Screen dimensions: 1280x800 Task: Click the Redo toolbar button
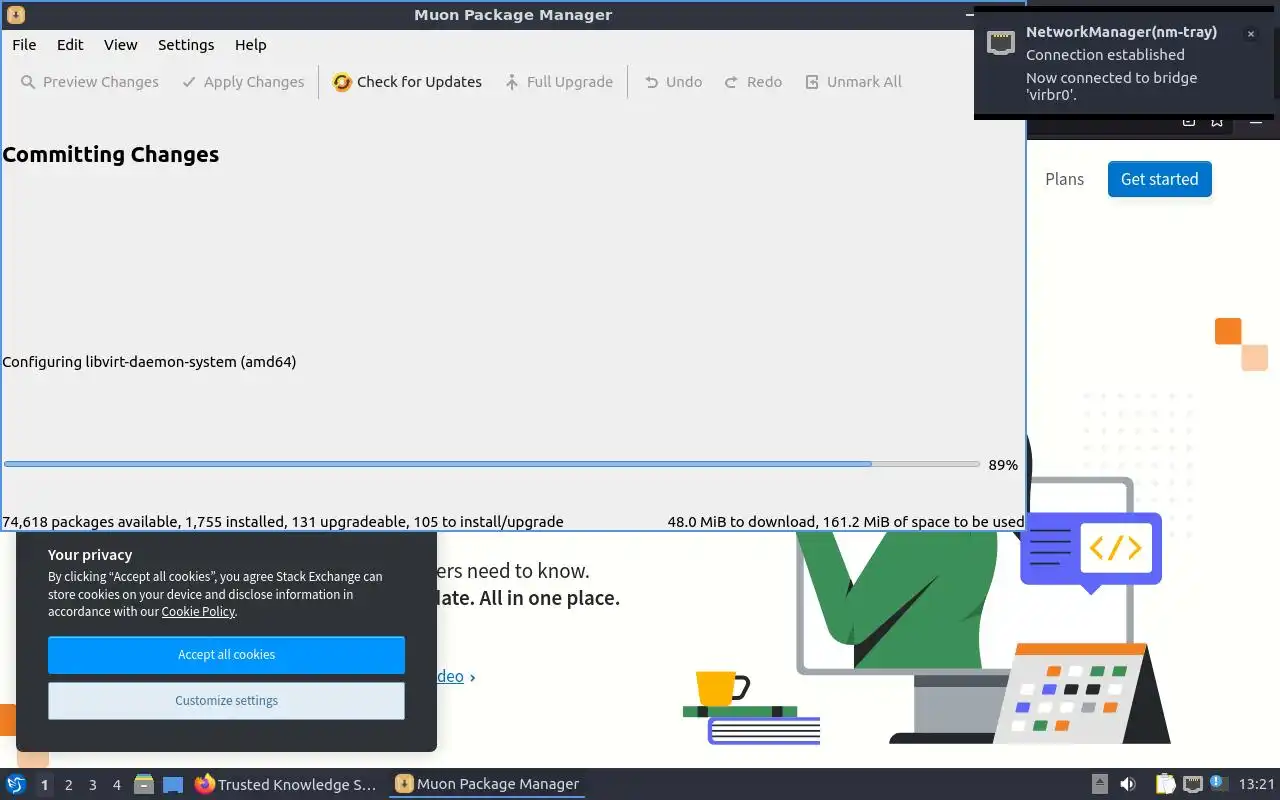[x=753, y=82]
